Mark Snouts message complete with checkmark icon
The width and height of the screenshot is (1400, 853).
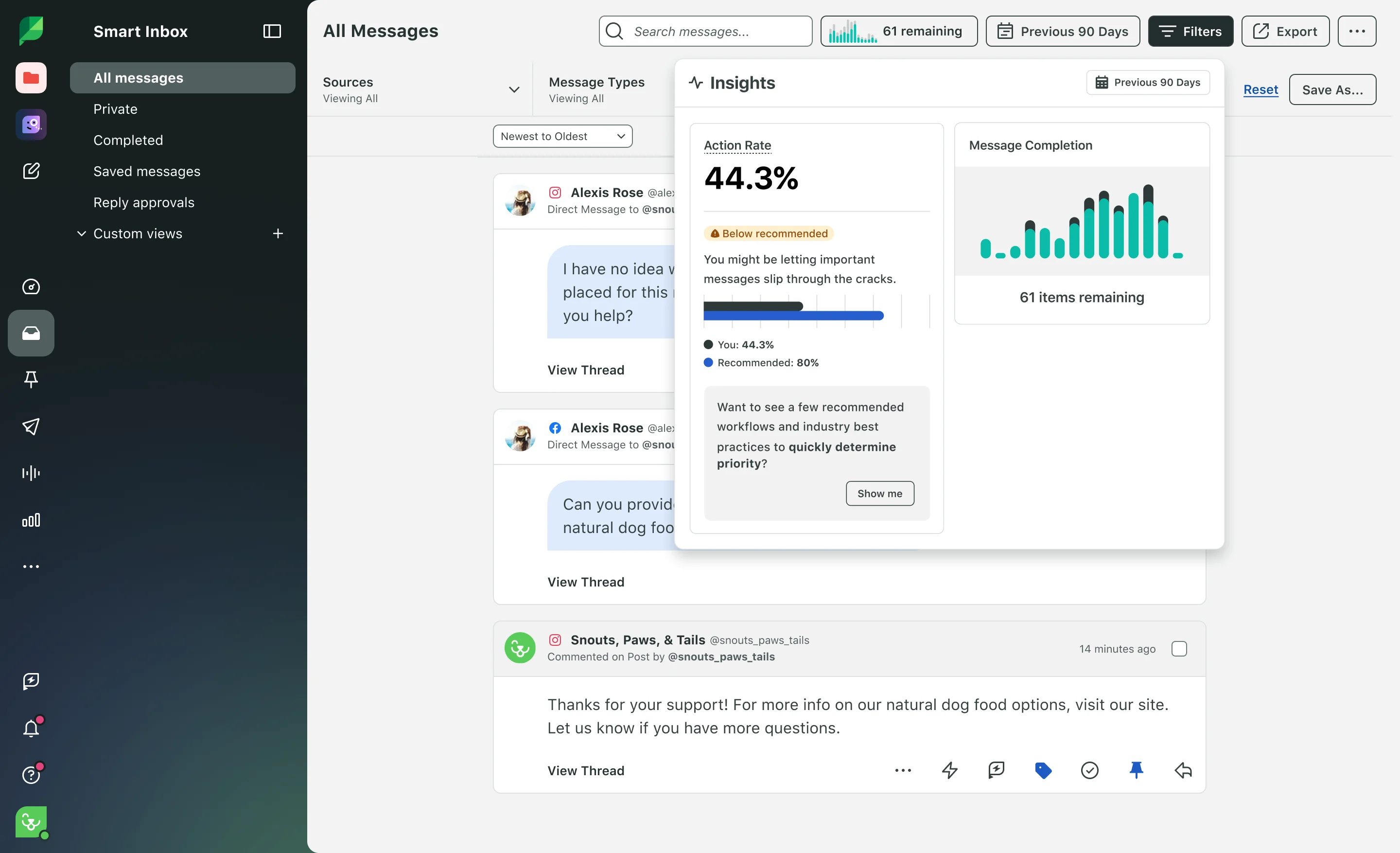1089,771
